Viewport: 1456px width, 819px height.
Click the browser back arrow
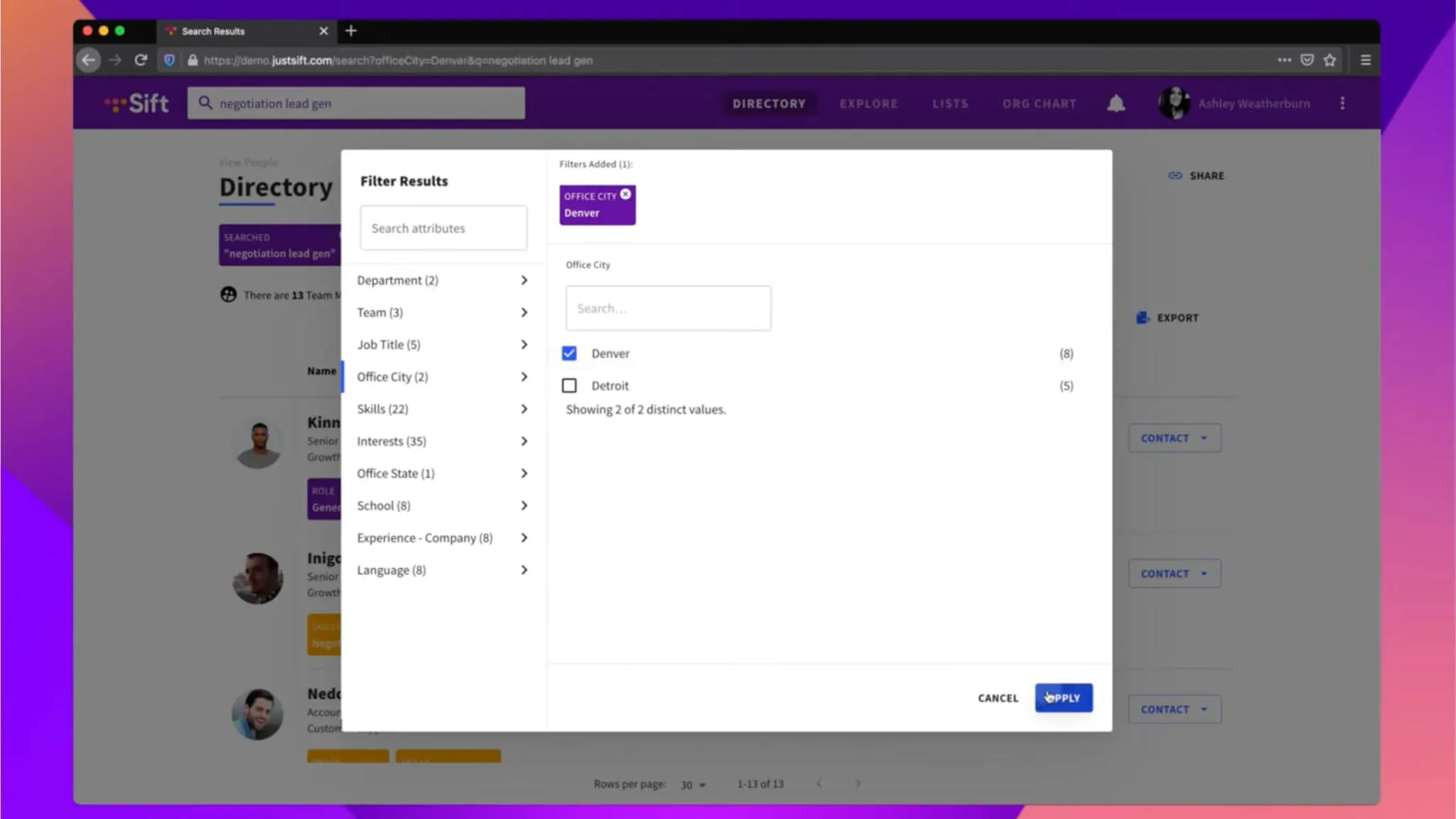coord(88,60)
